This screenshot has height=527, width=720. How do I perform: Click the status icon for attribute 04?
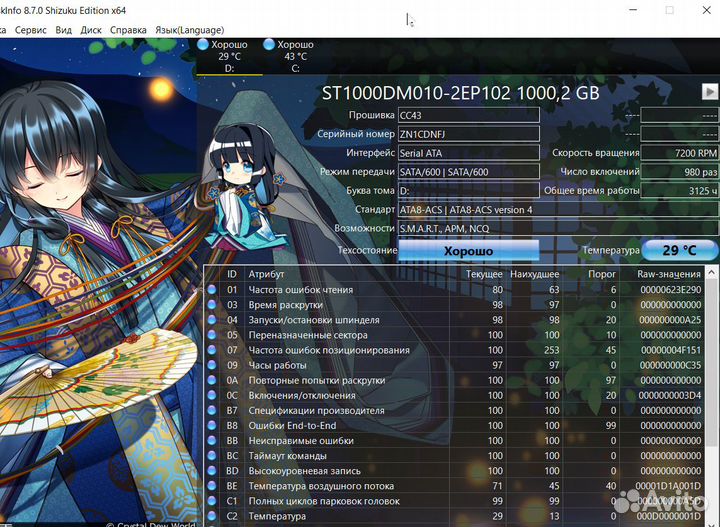212,320
